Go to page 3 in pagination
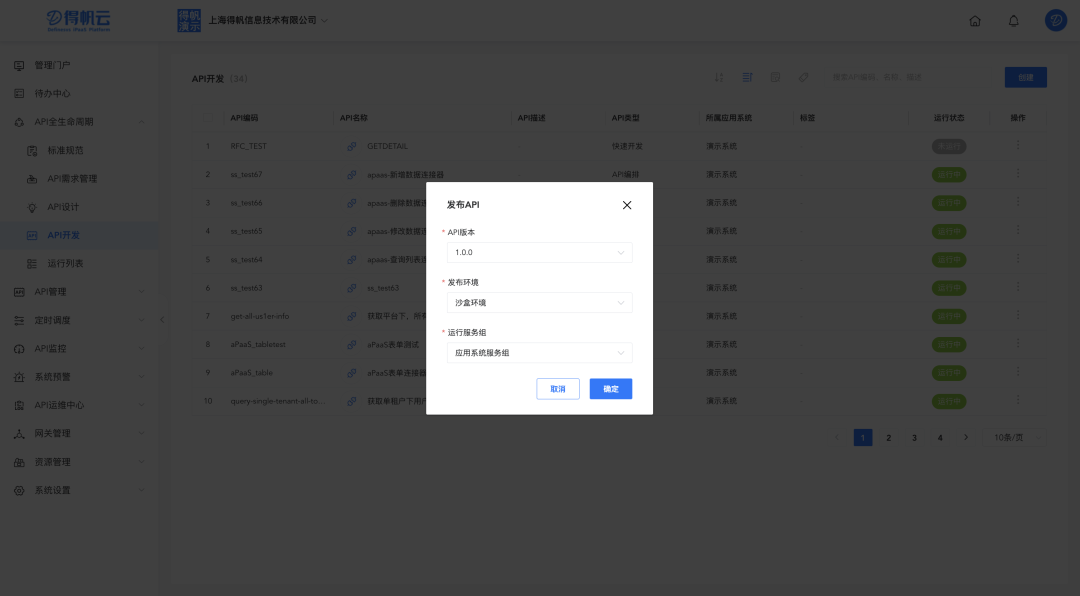 coord(913,437)
